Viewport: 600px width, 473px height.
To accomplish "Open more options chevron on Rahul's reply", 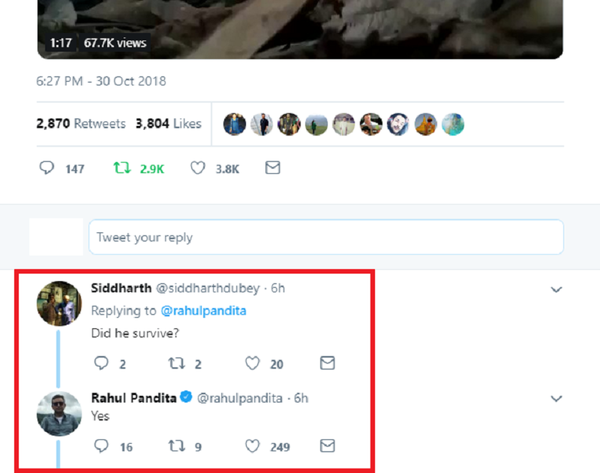I will click(x=556, y=398).
